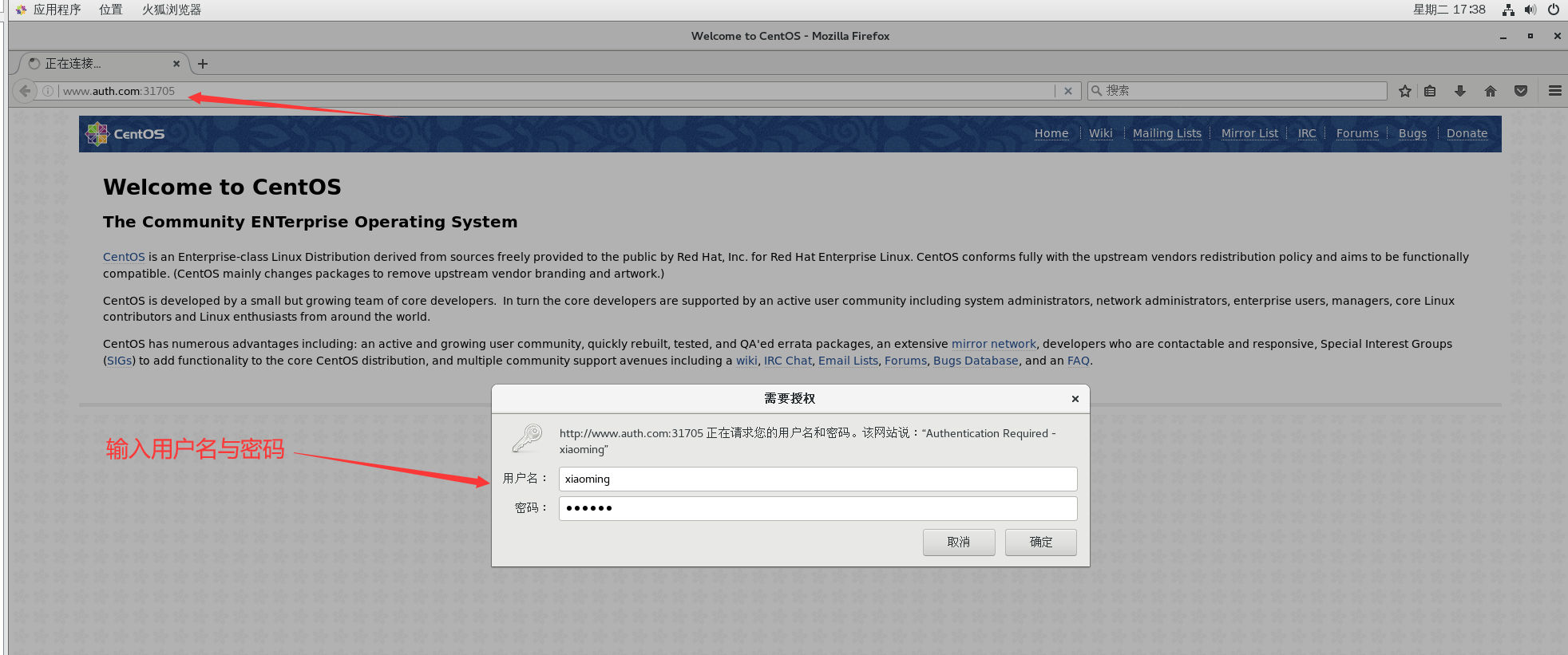Click 火狐浏览器 in top panel
The width and height of the screenshot is (1568, 655).
[x=172, y=10]
